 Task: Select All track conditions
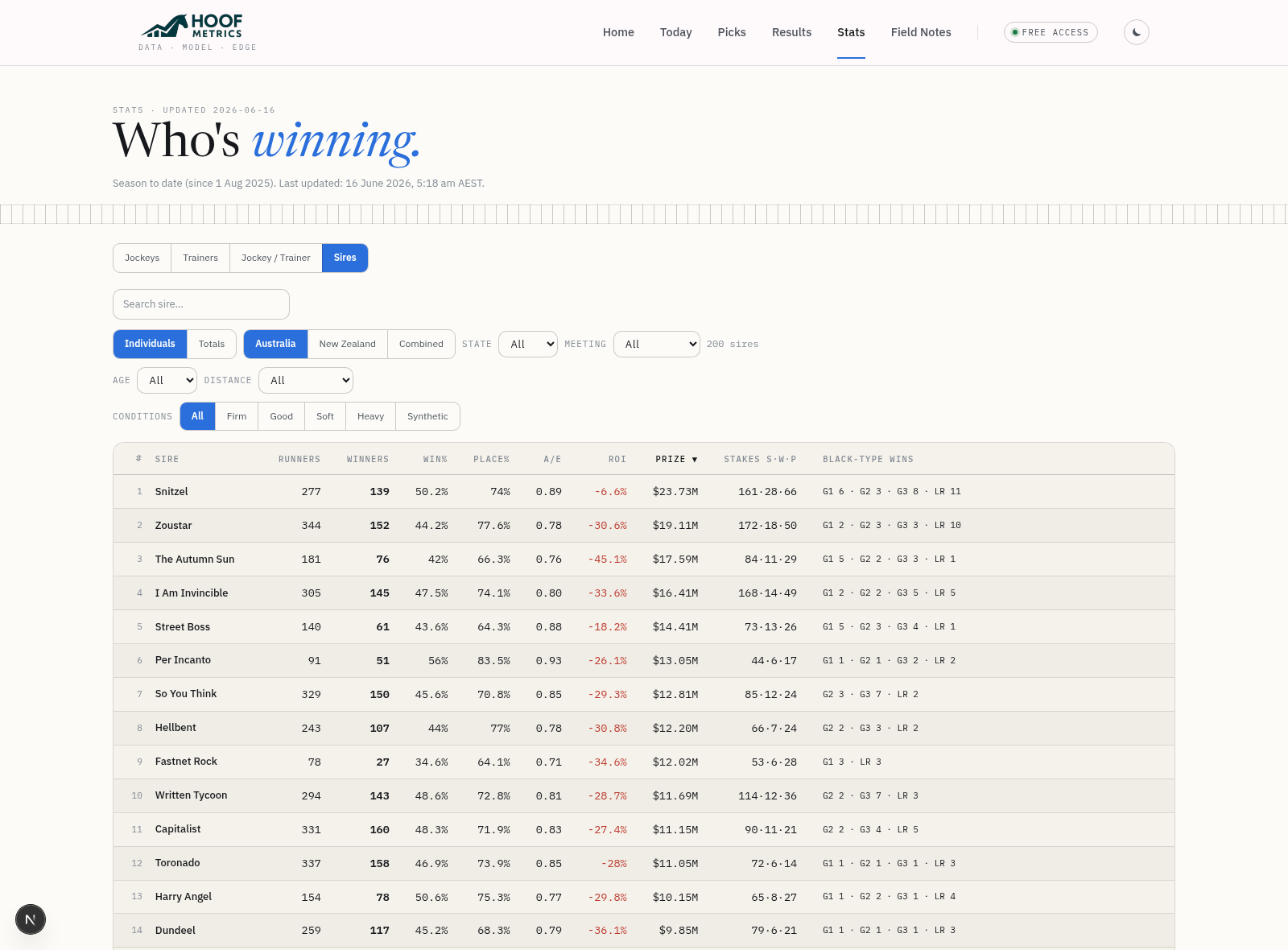point(198,416)
